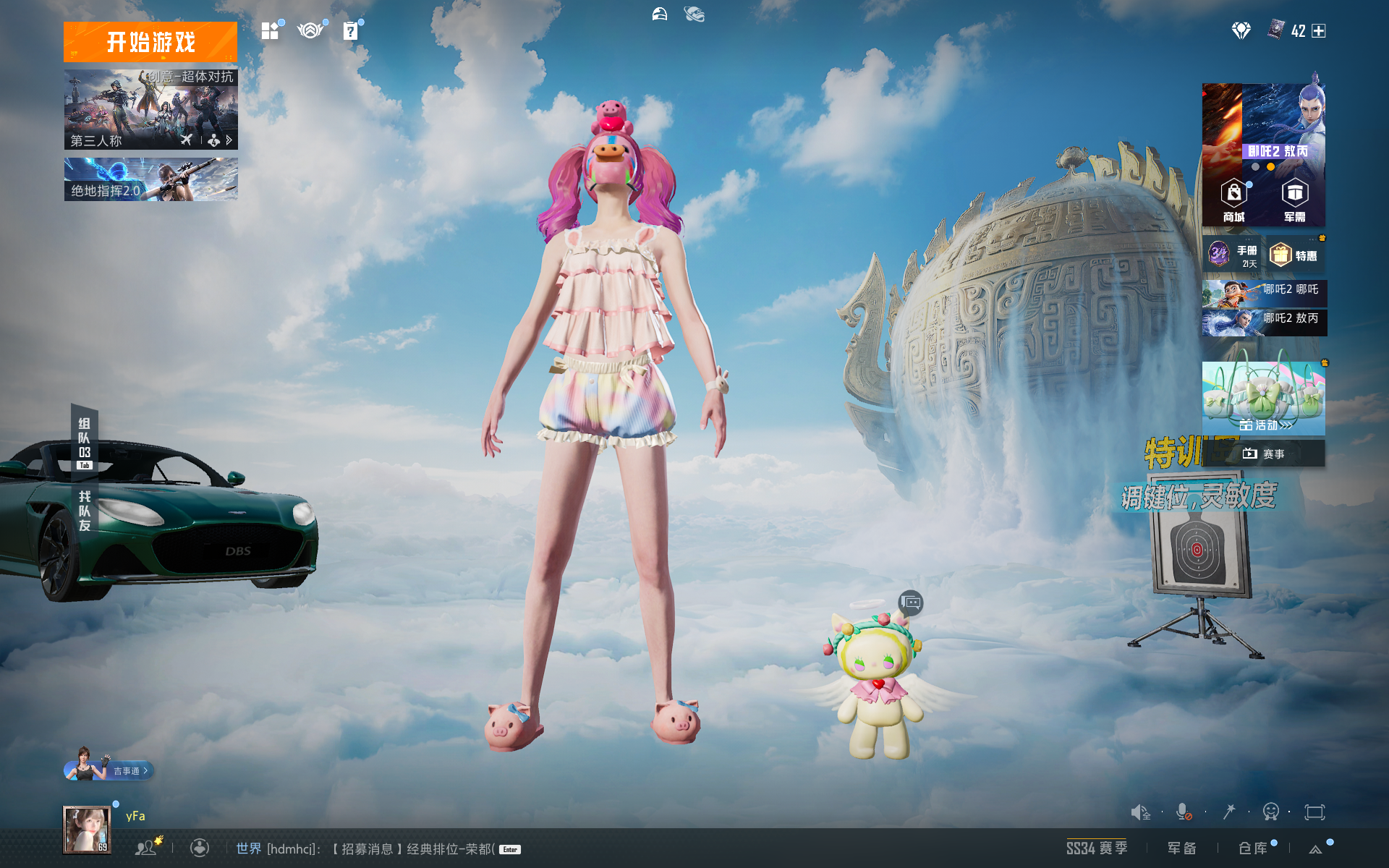
Task: Open the 吉事通 assistant link
Action: point(109,770)
